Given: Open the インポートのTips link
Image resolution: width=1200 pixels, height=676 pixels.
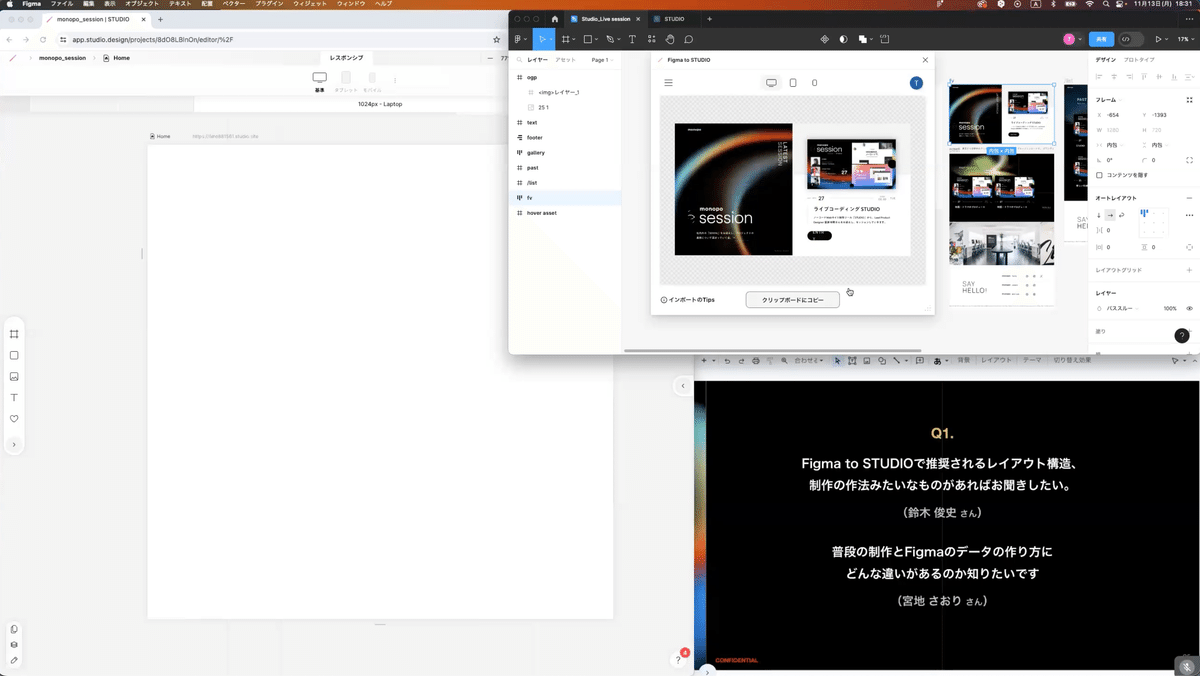Looking at the screenshot, I should click(688, 300).
